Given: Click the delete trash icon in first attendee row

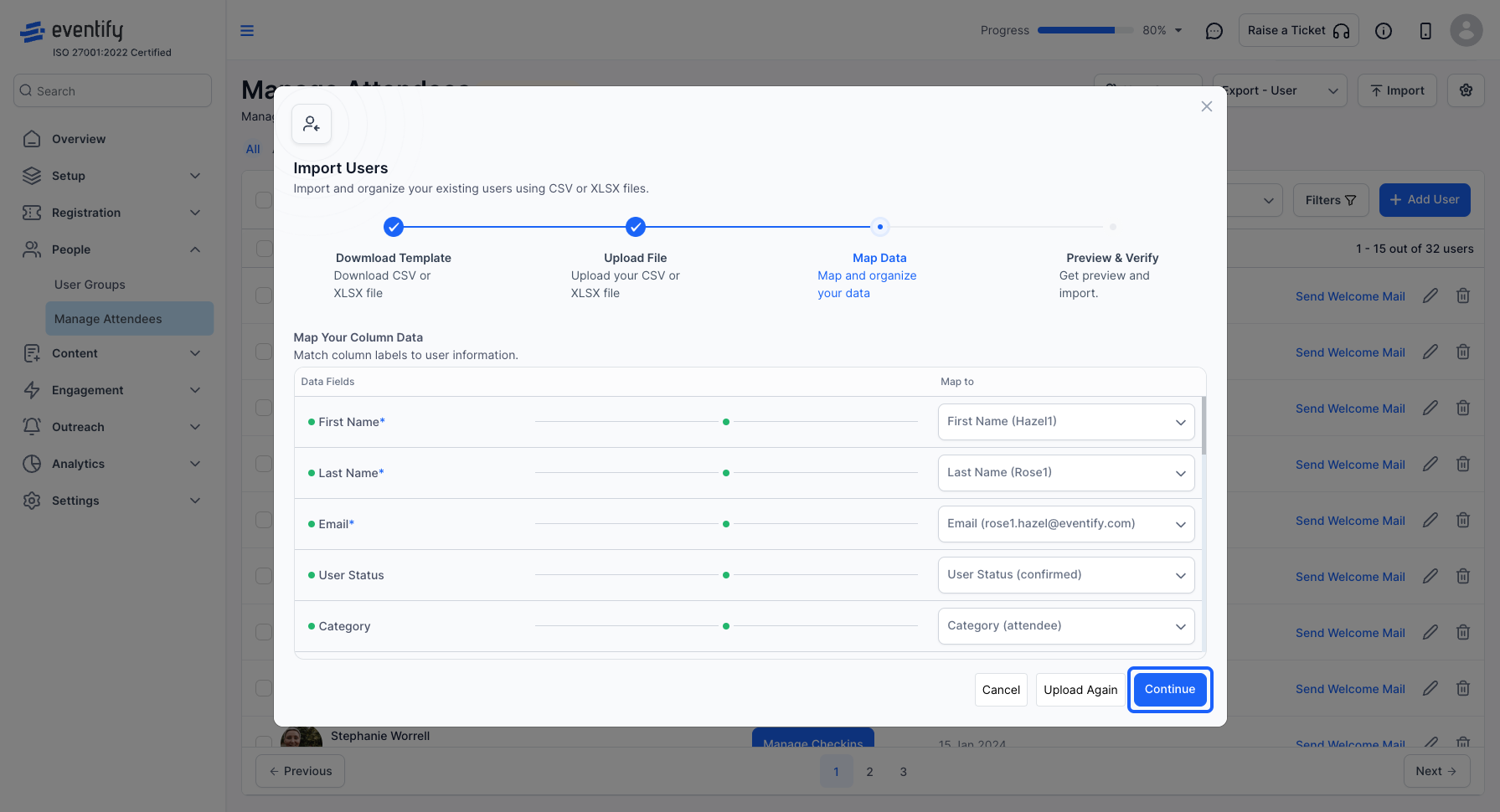Looking at the screenshot, I should pyautogui.click(x=1463, y=296).
